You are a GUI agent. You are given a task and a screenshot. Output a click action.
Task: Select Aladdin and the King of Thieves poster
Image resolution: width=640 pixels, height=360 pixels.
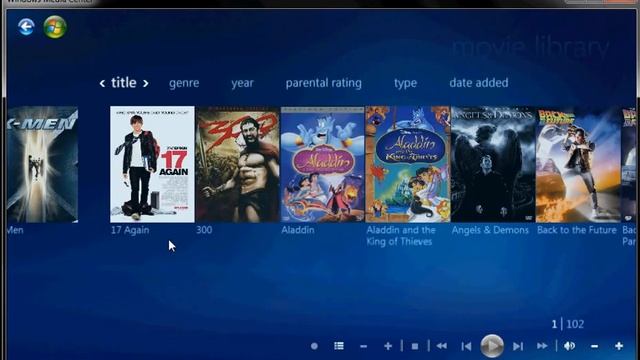point(408,164)
